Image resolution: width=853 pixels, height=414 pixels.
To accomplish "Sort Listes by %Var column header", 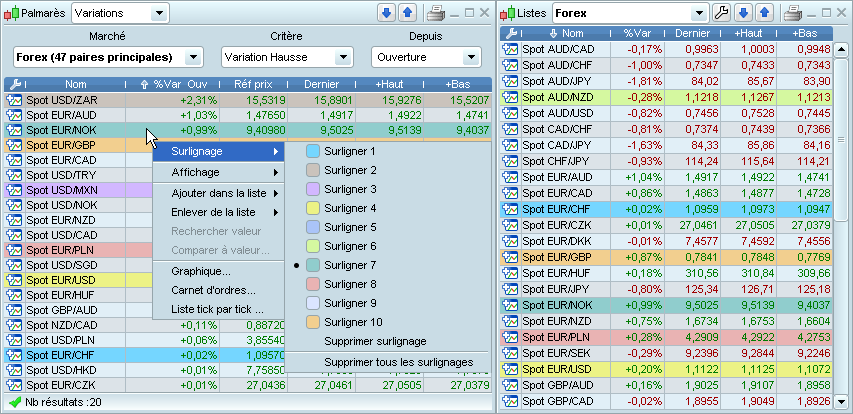I will point(637,33).
